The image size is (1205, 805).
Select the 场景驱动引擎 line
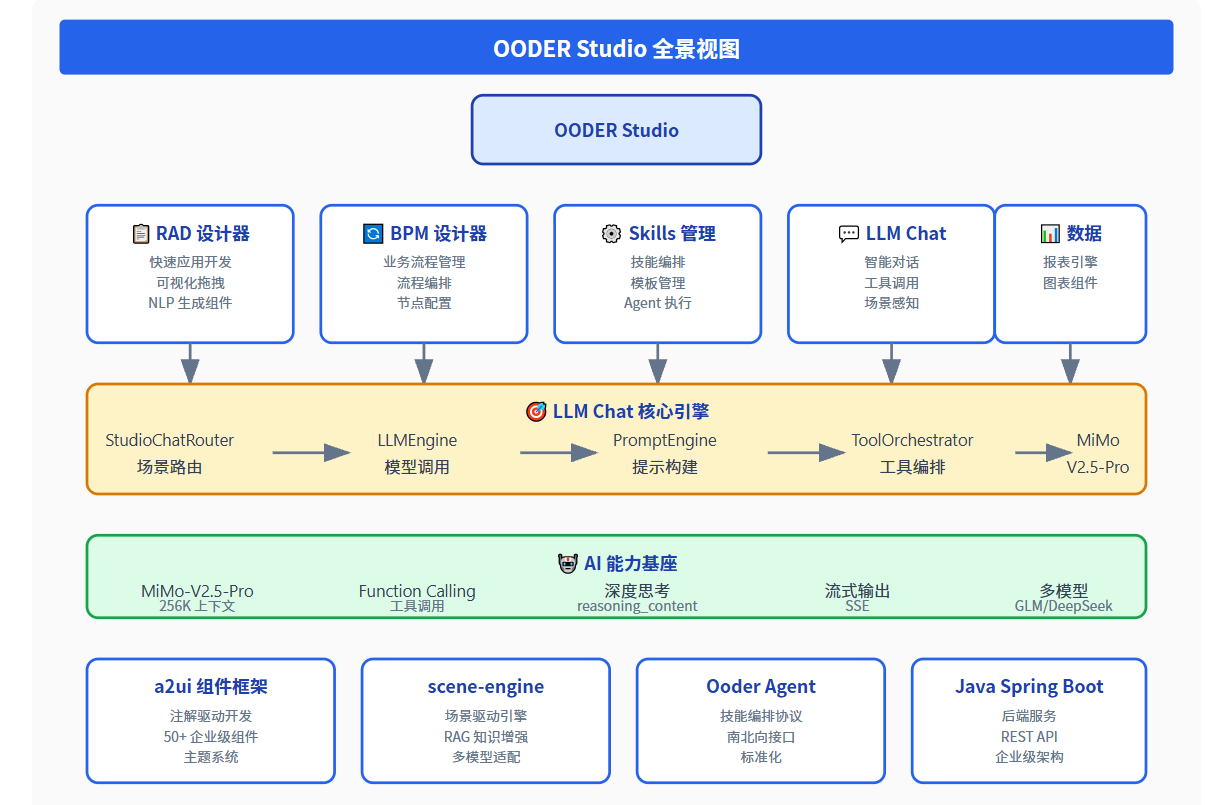point(486,716)
